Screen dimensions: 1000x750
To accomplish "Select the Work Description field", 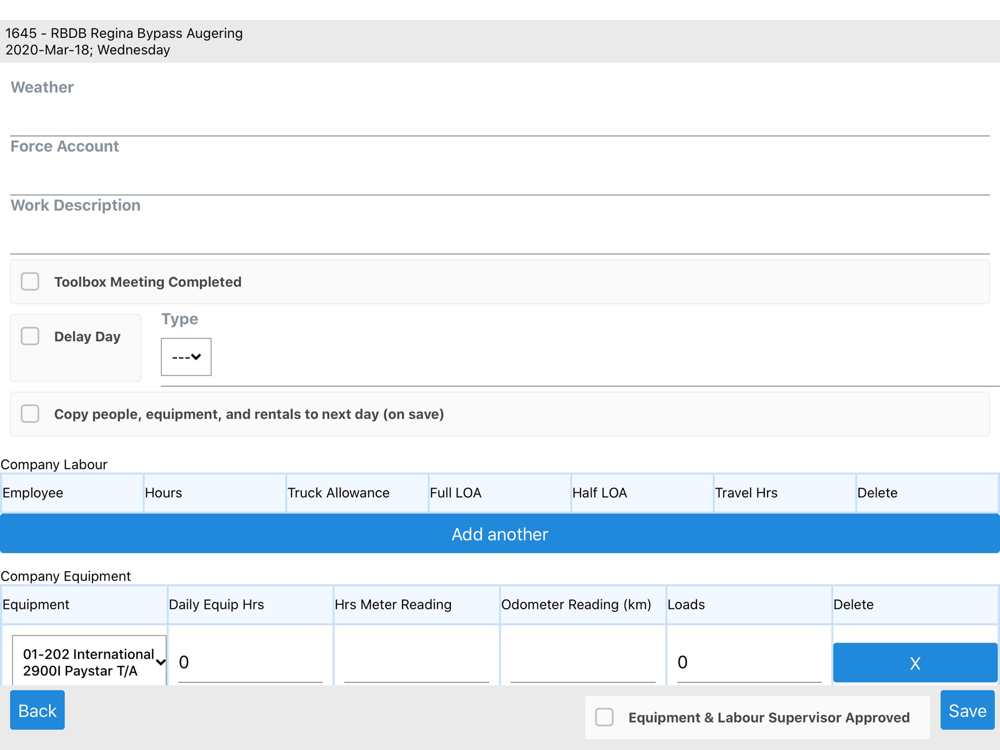I will [x=500, y=236].
